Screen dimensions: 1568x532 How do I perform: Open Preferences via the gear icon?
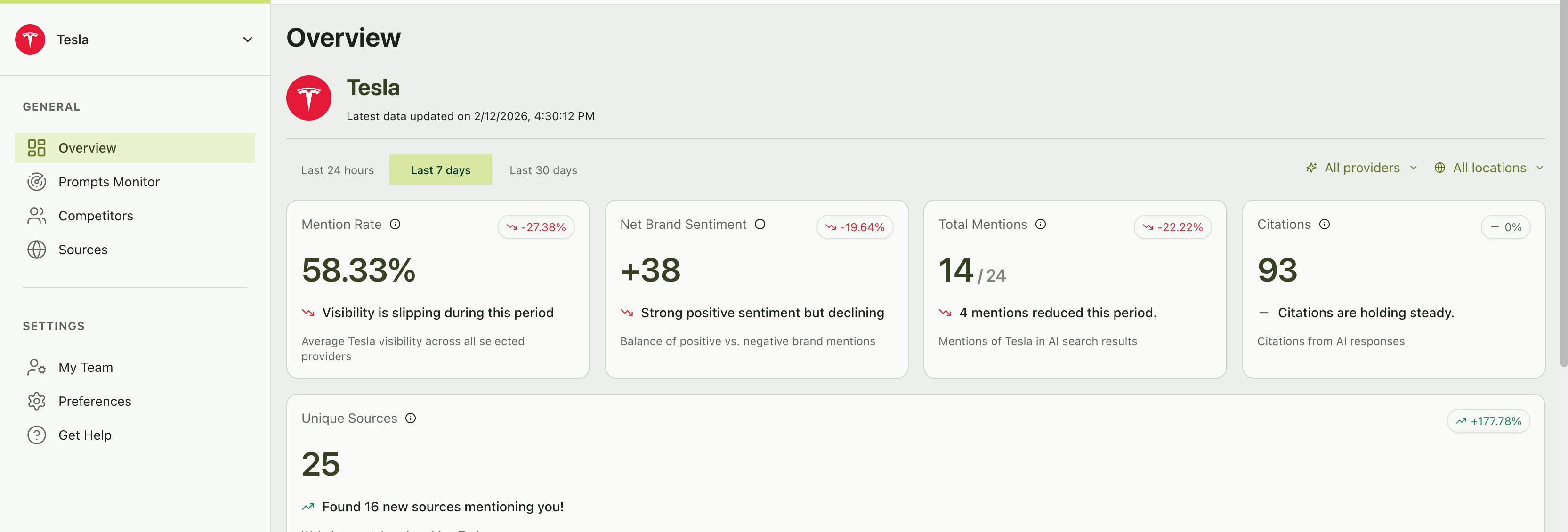point(37,401)
